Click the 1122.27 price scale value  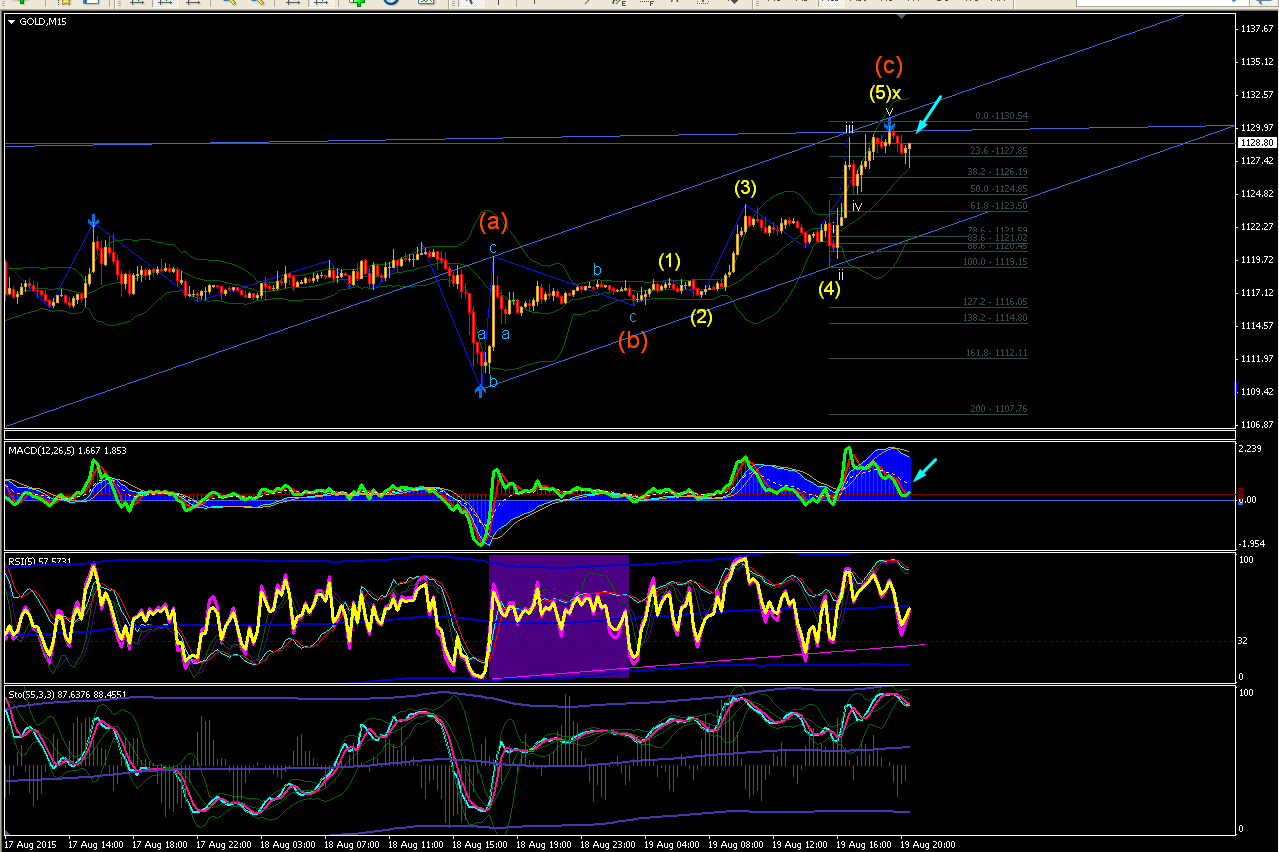click(1255, 227)
